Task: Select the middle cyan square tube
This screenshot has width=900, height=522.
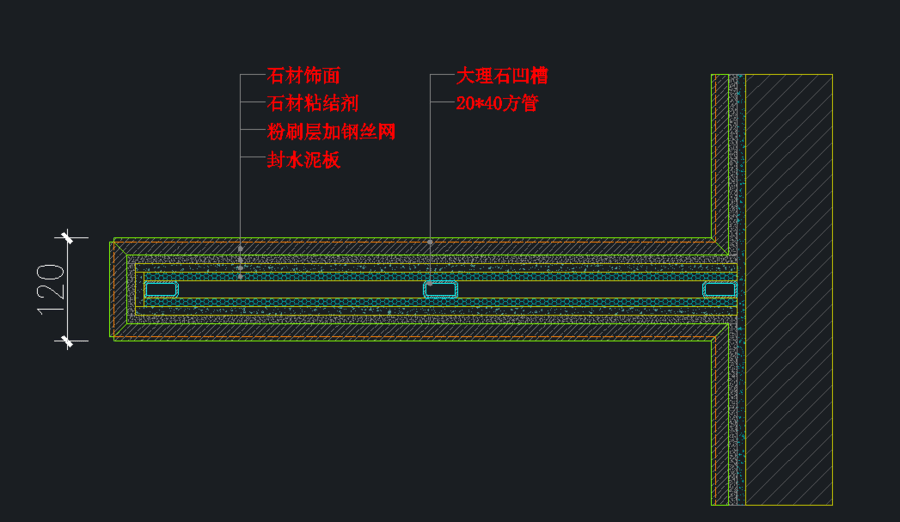Action: (x=440, y=289)
